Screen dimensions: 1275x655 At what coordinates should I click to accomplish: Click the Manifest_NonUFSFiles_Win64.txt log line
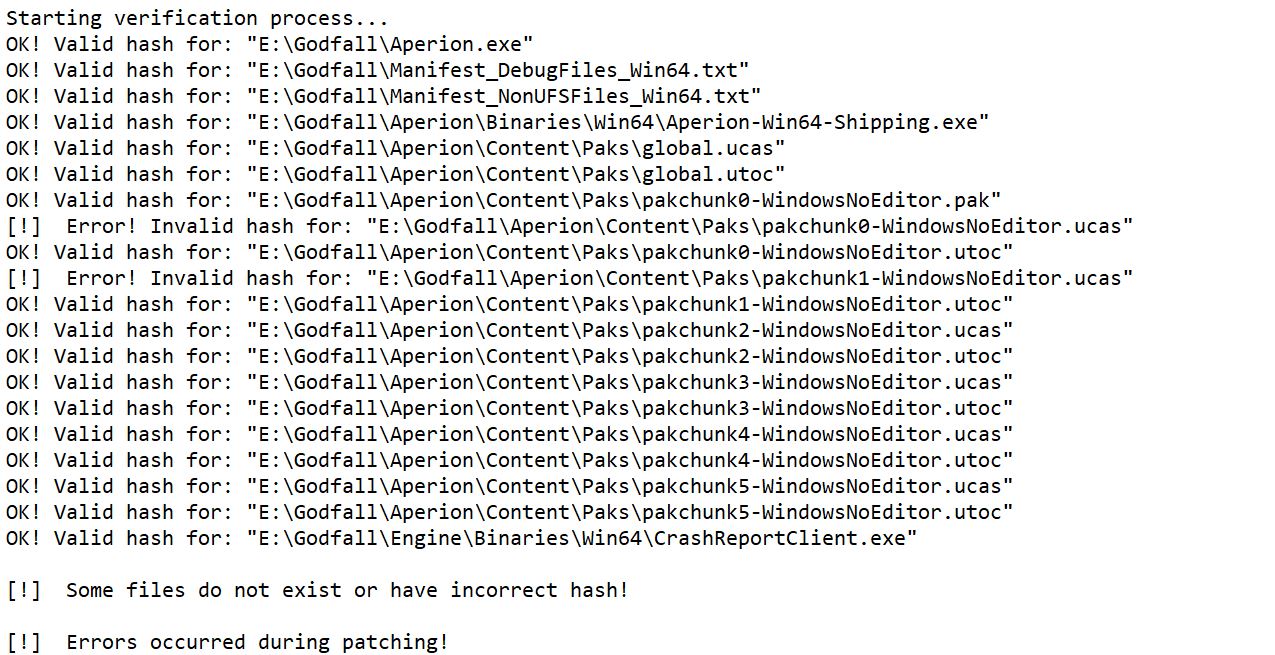pyautogui.click(x=384, y=96)
